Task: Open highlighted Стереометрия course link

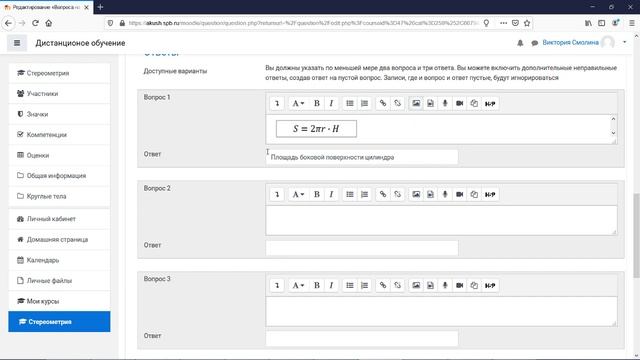Action: tap(59, 322)
